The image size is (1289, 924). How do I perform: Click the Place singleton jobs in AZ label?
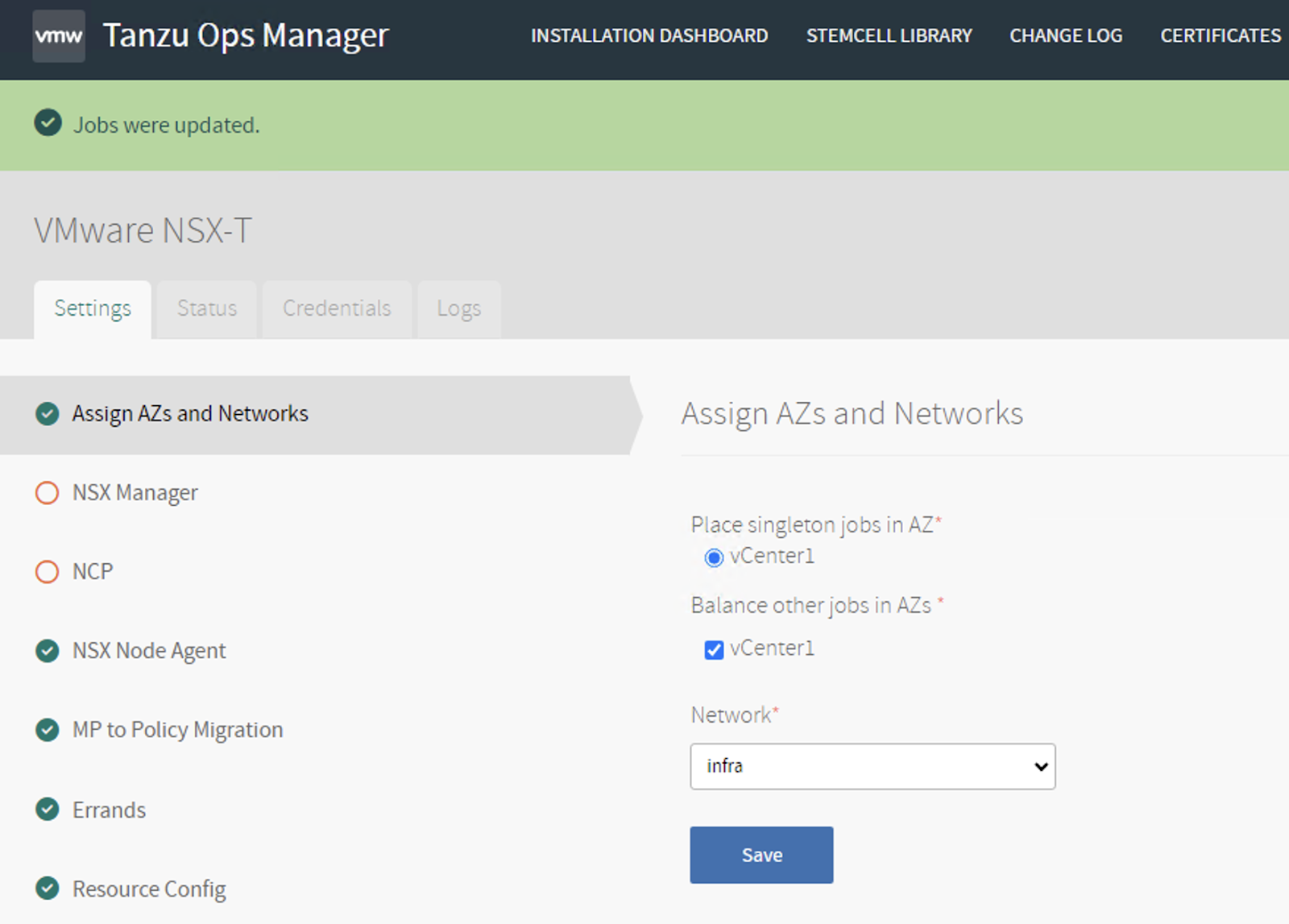816,525
